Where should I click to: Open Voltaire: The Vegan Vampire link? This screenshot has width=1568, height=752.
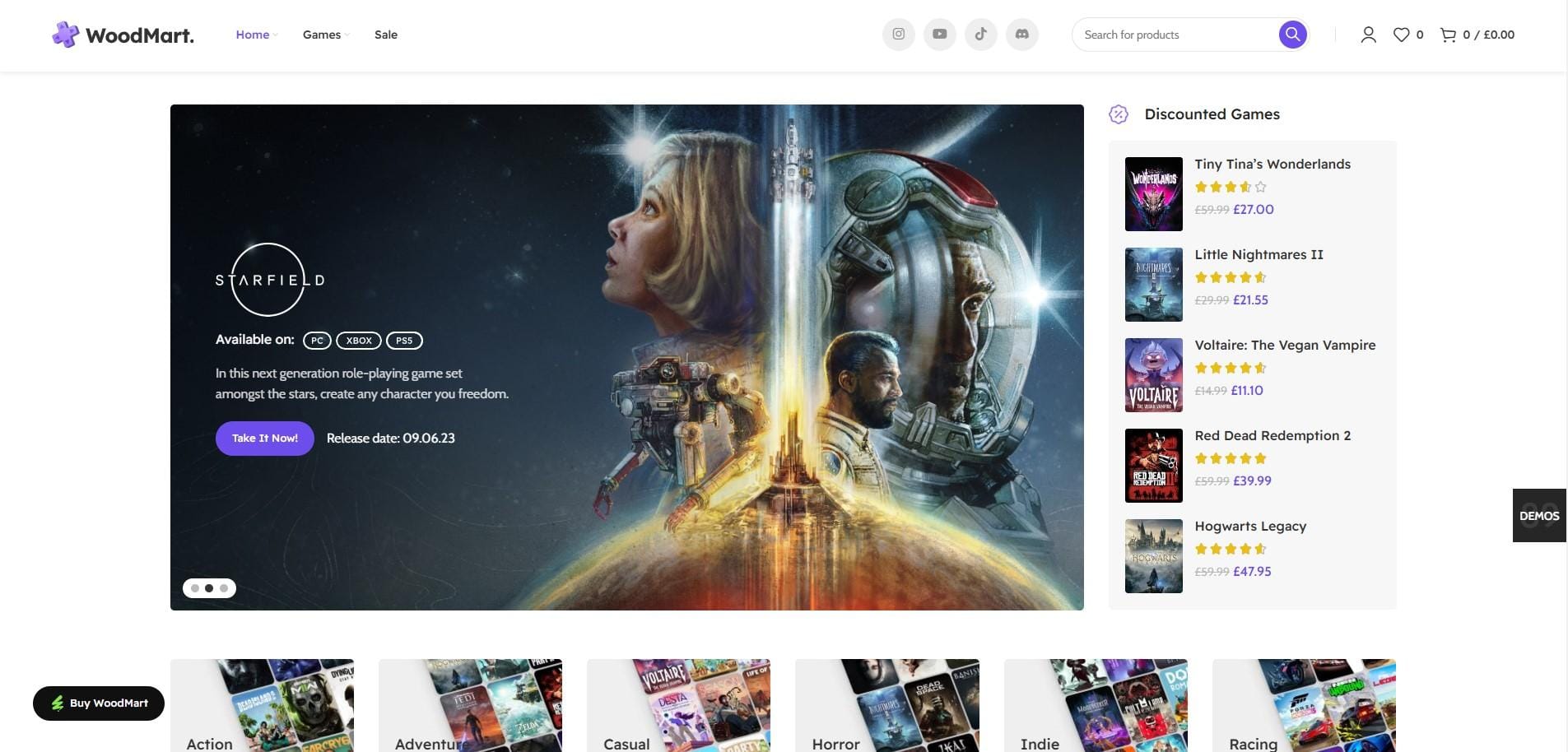[x=1285, y=346]
